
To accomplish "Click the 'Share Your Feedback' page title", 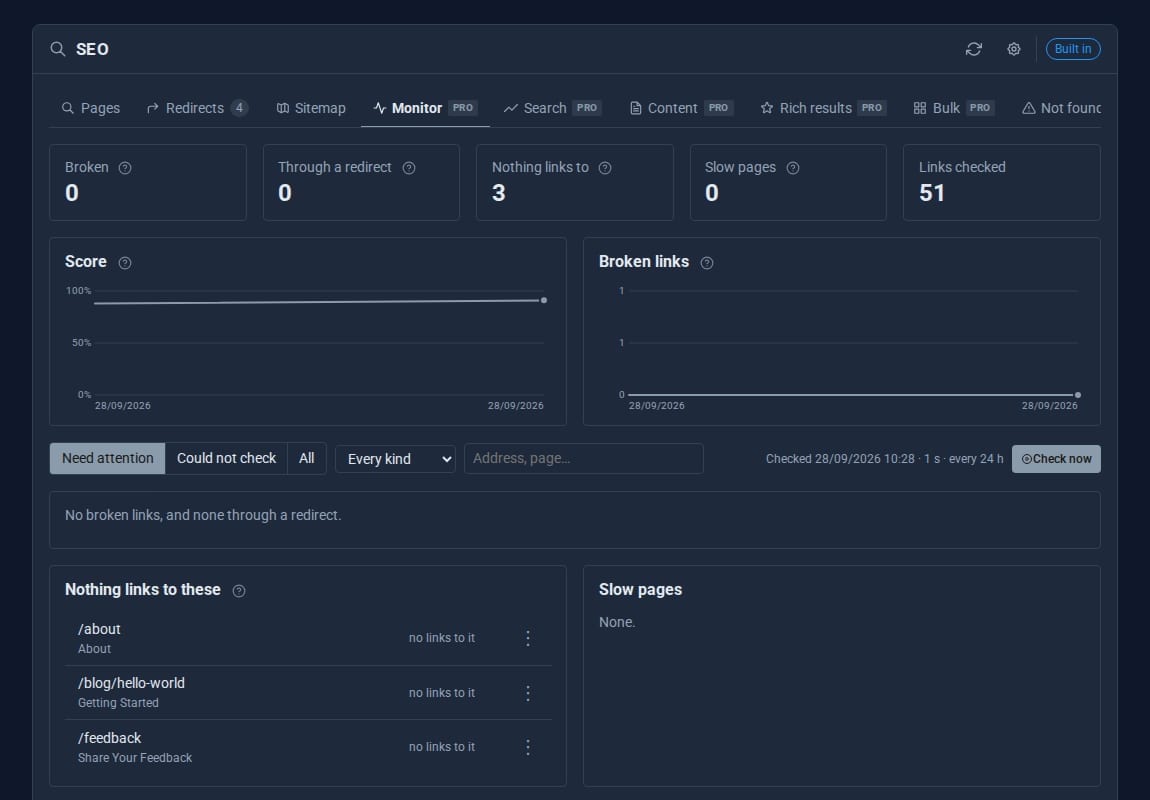I will point(135,757).
